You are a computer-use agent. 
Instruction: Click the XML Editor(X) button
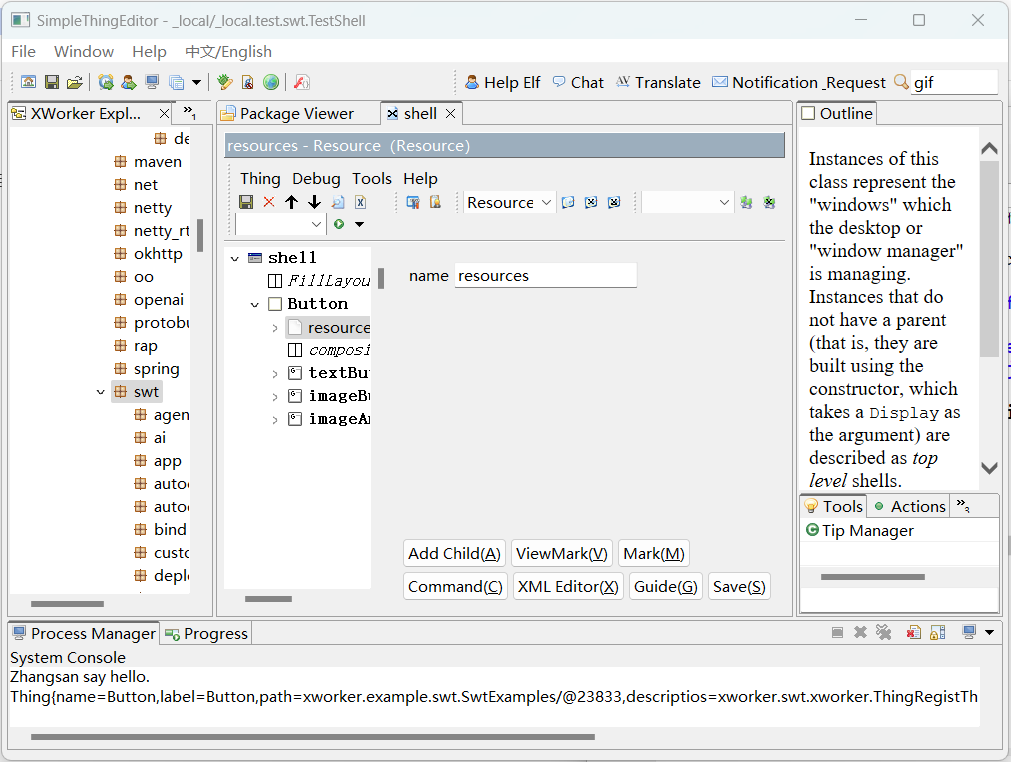568,587
